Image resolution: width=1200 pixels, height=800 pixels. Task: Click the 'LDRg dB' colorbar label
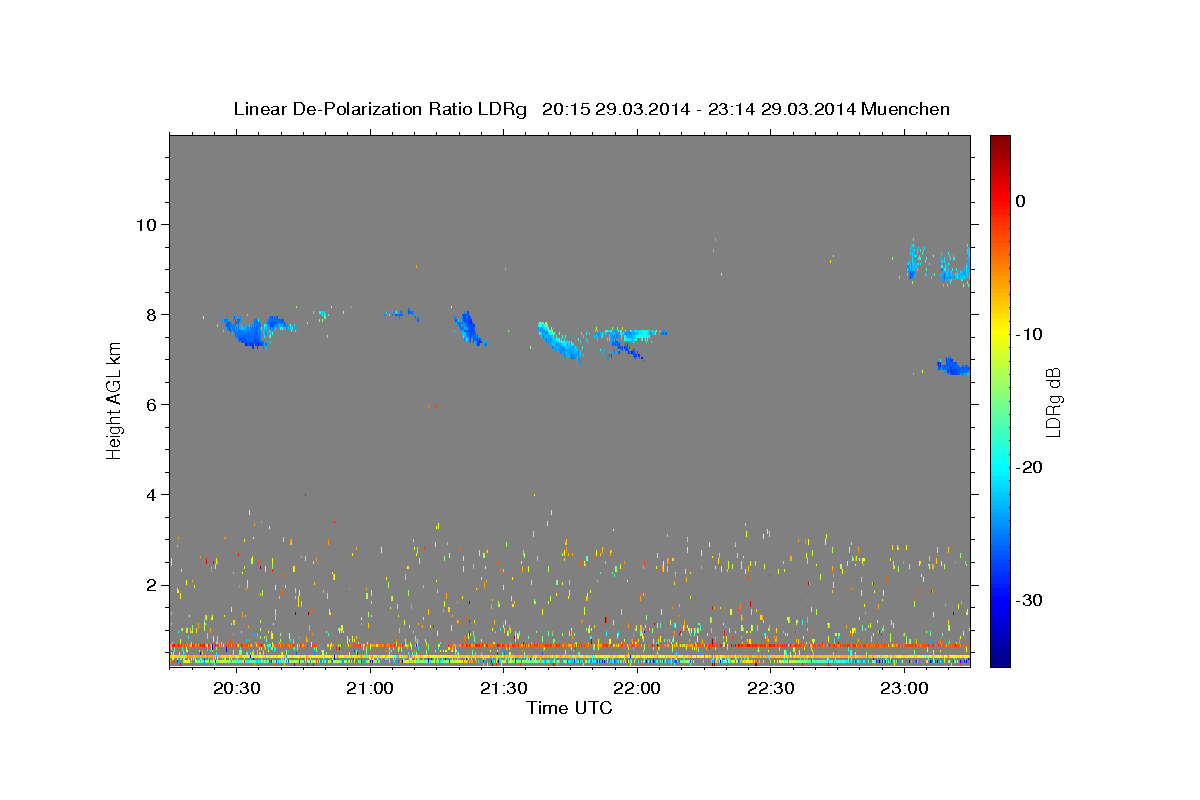coord(1053,402)
